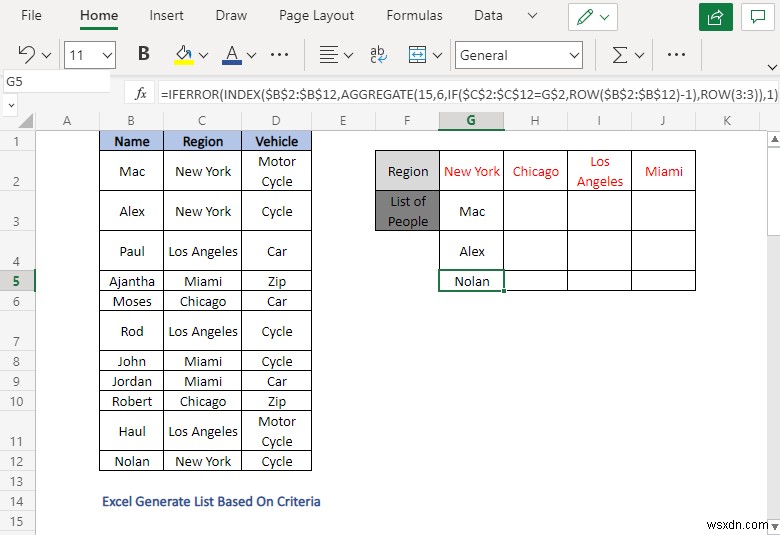
Task: Select column G header
Action: pyautogui.click(x=471, y=120)
